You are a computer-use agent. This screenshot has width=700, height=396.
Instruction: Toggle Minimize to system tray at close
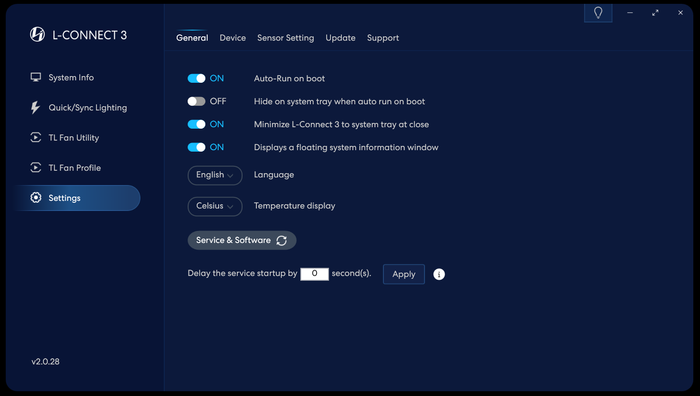click(x=196, y=124)
